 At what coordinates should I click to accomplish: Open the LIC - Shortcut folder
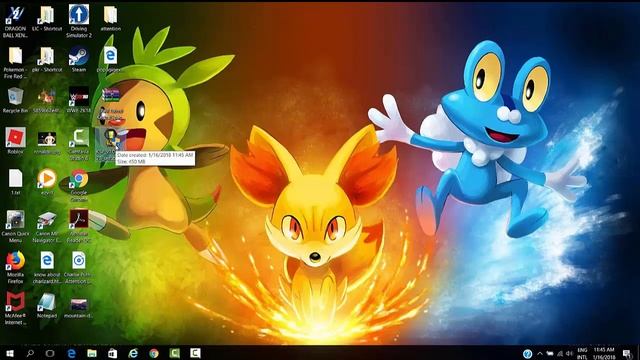47,18
